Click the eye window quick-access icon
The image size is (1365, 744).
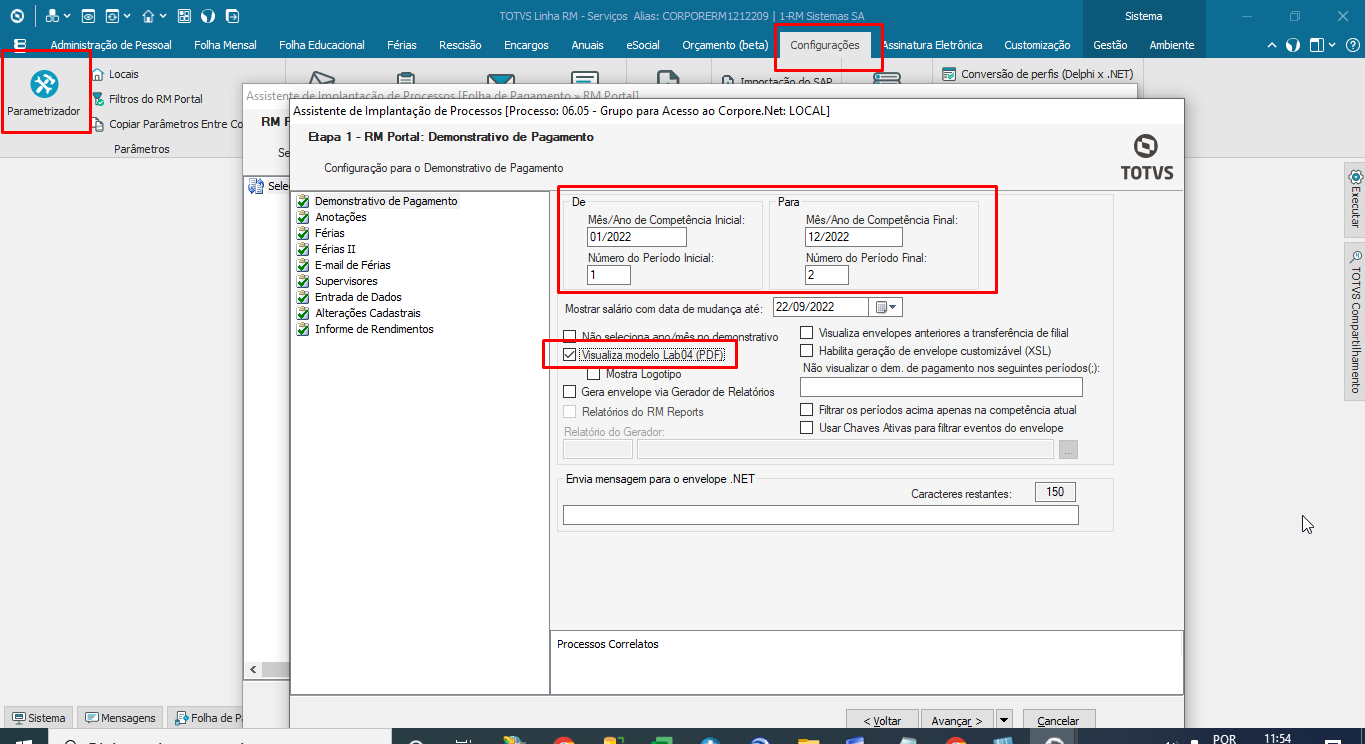tap(88, 16)
